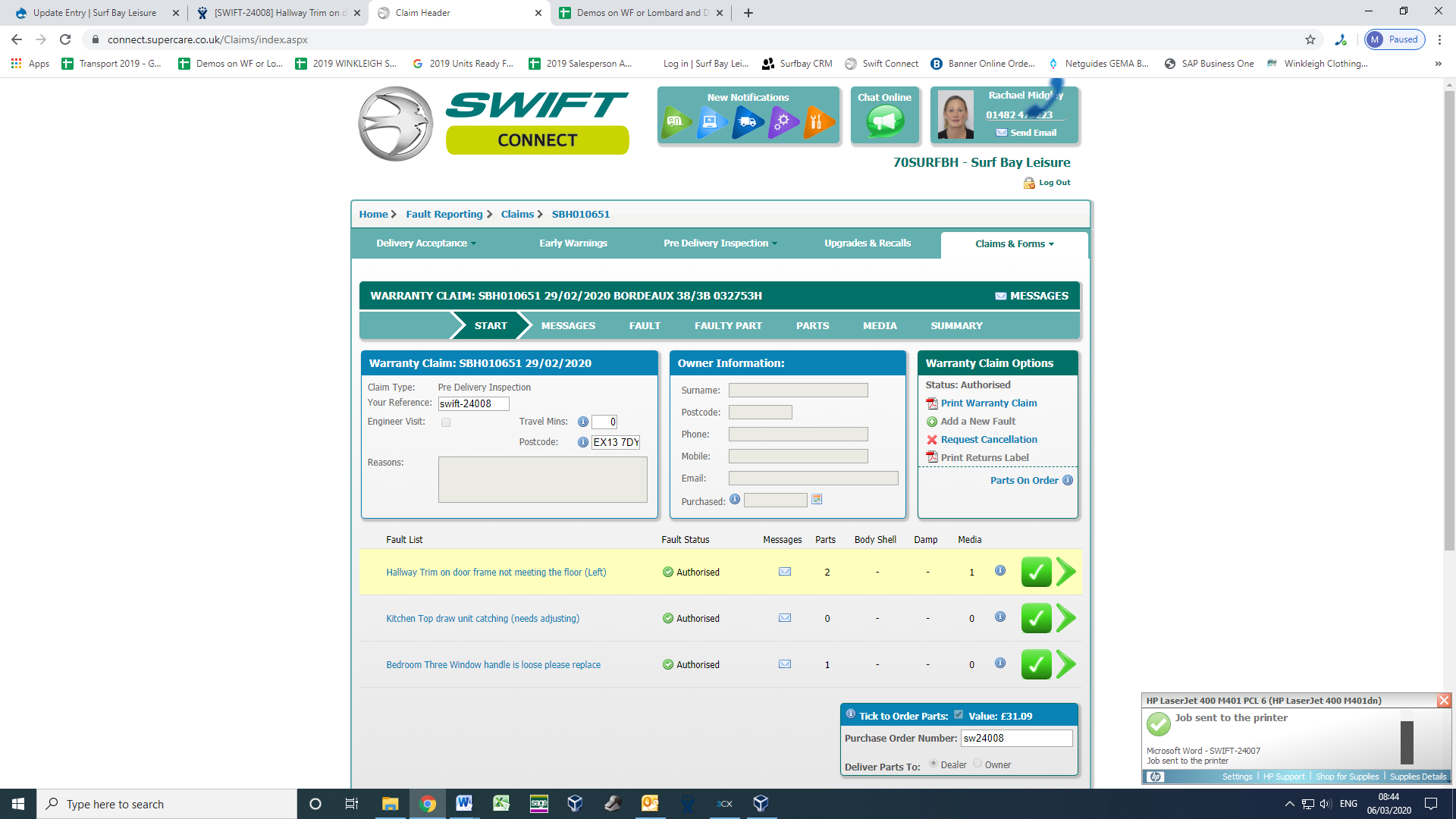Open the Upgrades & Recalls menu
The image size is (1456, 819).
pos(867,243)
